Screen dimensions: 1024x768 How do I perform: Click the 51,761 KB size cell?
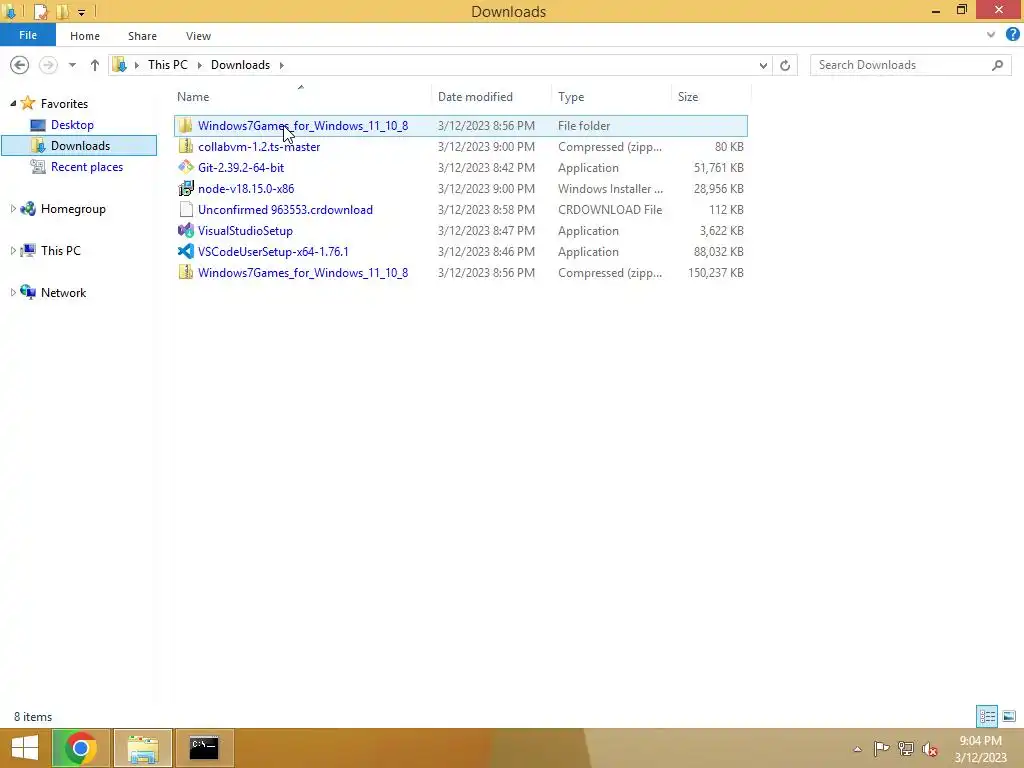[x=718, y=168]
